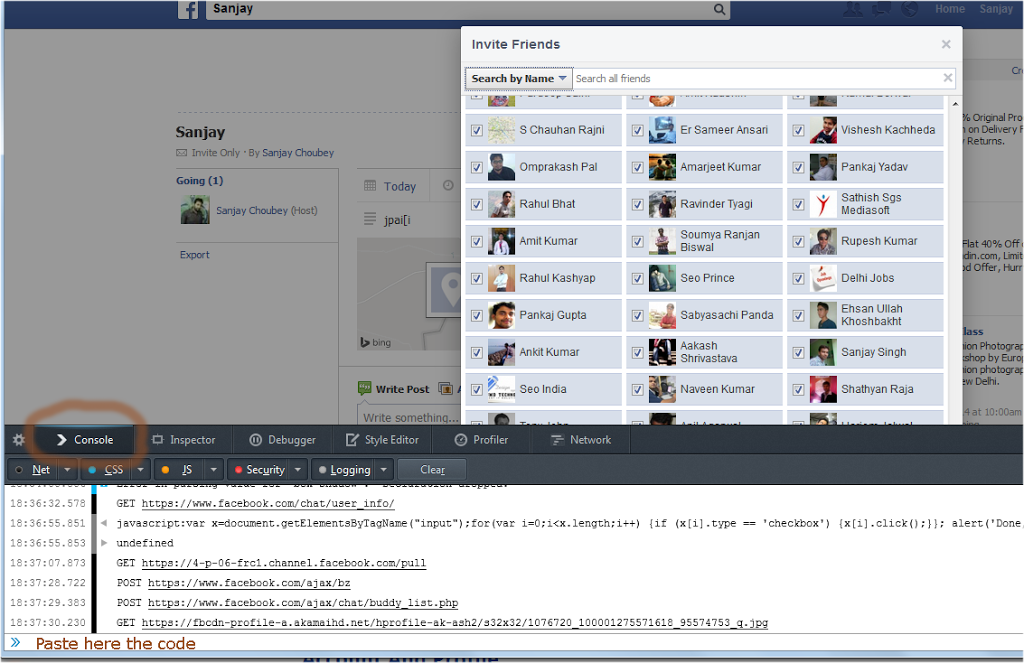Uncheck S Chauhan Rajni checkbox
This screenshot has height=663, width=1024.
477,131
